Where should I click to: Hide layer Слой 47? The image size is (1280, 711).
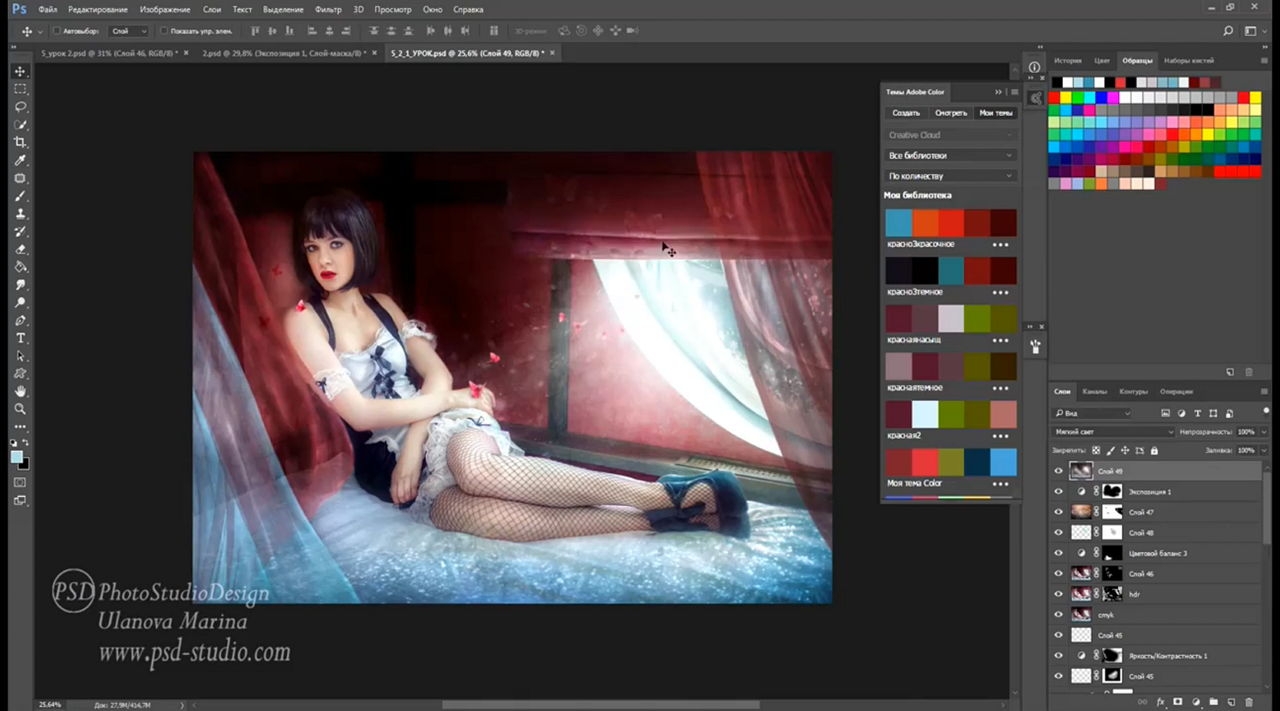tap(1059, 512)
